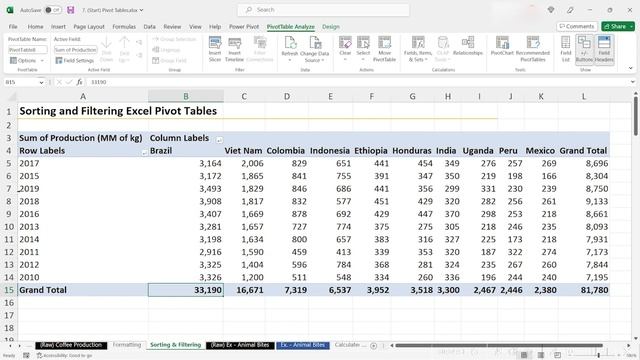The height and width of the screenshot is (360, 640).
Task: Click the premium diamond icon in title bar
Action: pyautogui.click(x=551, y=10)
